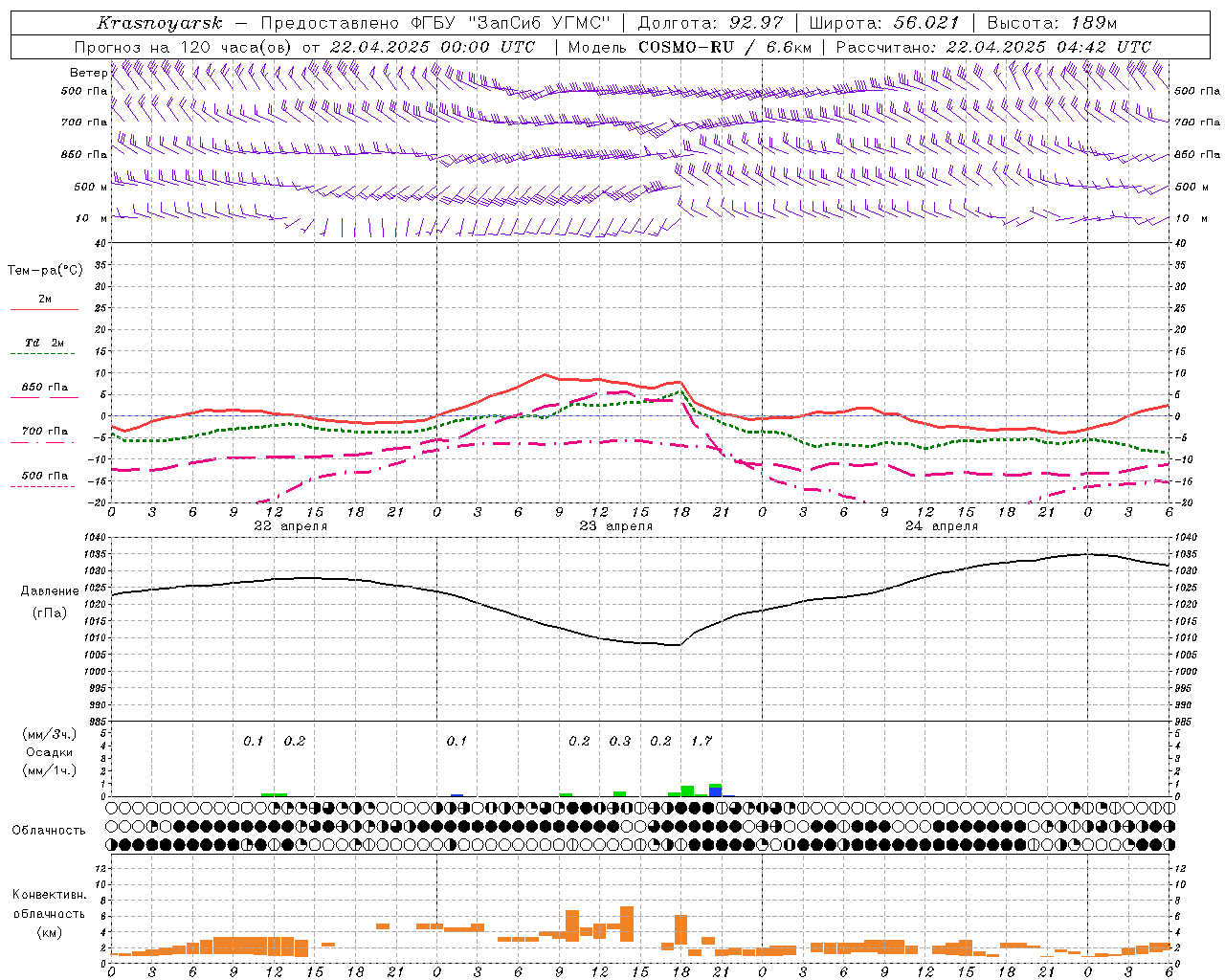This screenshot has width=1225, height=980.
Task: Select the '(мм/3ч.)' precipitation unit label
Action: pyautogui.click(x=50, y=734)
